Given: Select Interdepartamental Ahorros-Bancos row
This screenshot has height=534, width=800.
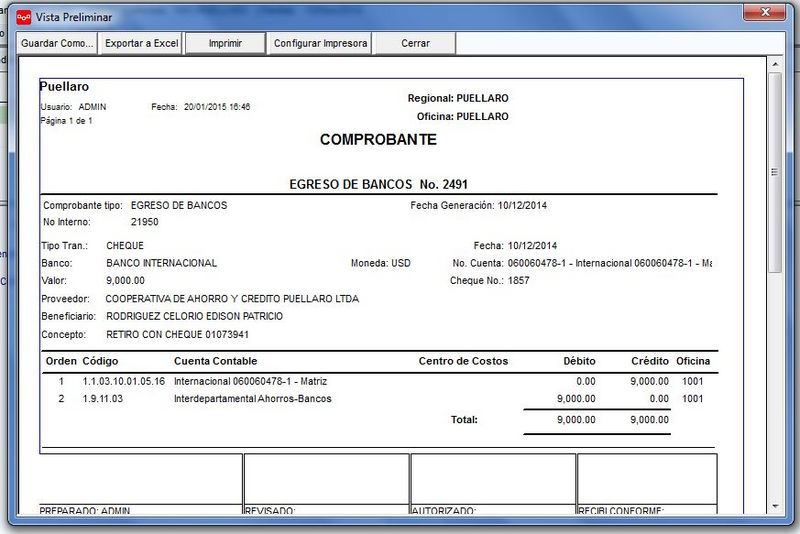Looking at the screenshot, I should (x=380, y=399).
